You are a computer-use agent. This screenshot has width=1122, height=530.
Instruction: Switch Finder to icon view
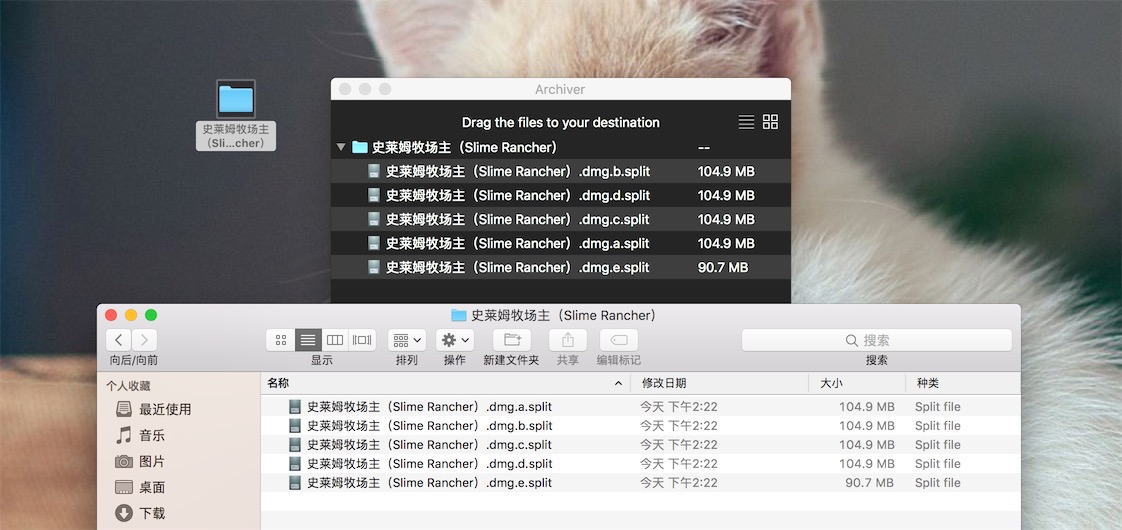pyautogui.click(x=280, y=340)
